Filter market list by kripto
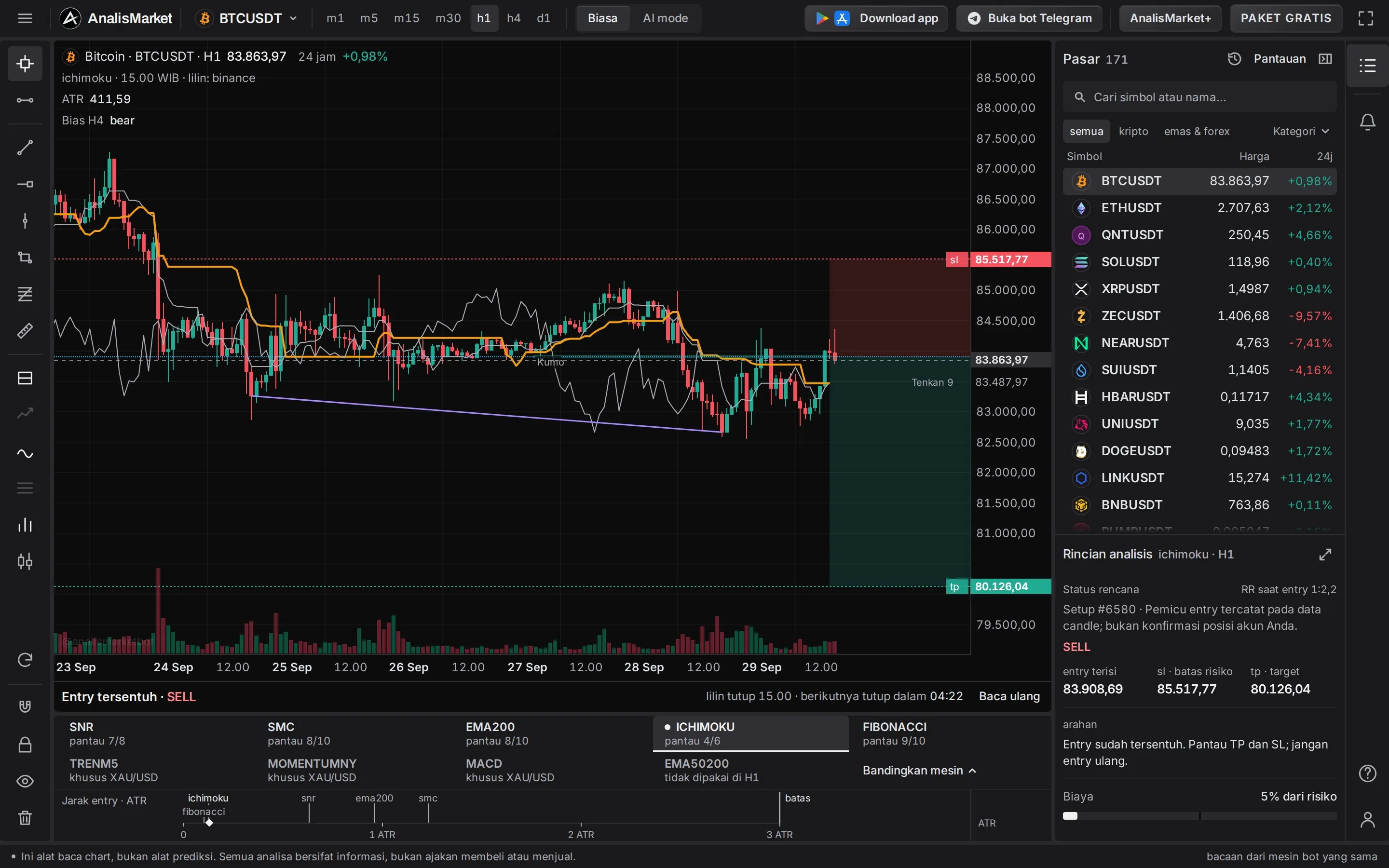 click(1133, 132)
